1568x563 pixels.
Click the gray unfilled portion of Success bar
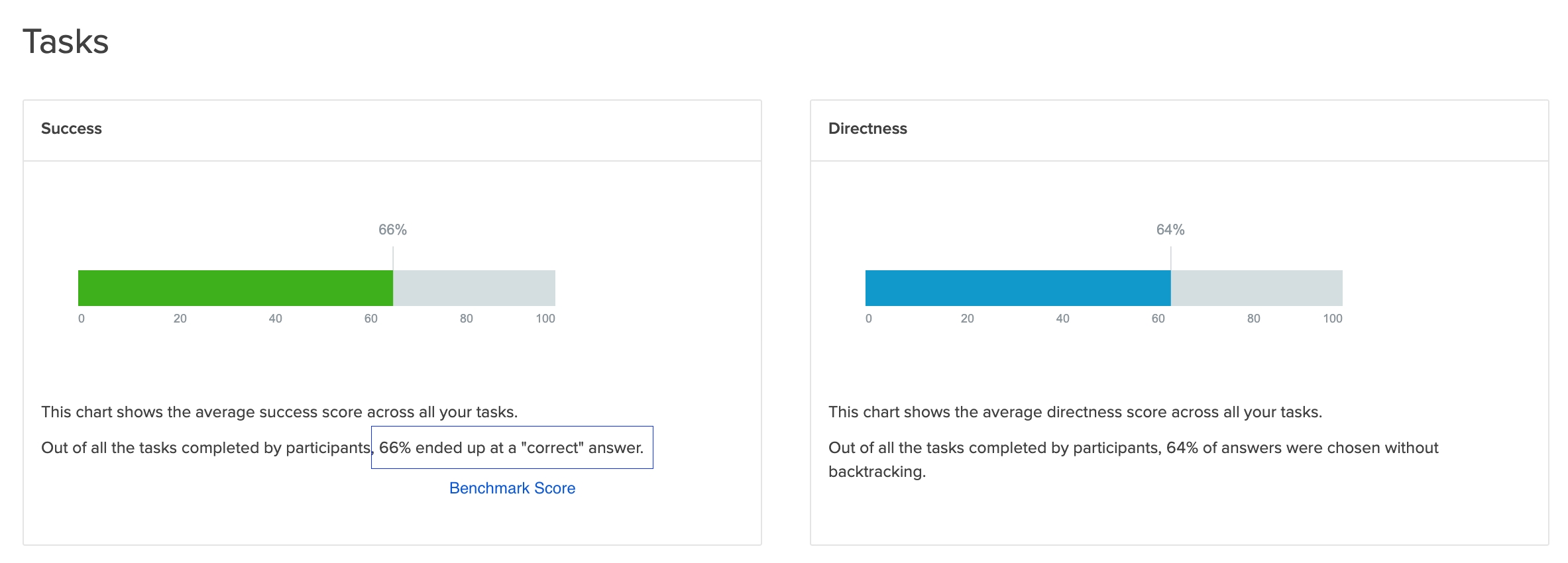[x=474, y=287]
